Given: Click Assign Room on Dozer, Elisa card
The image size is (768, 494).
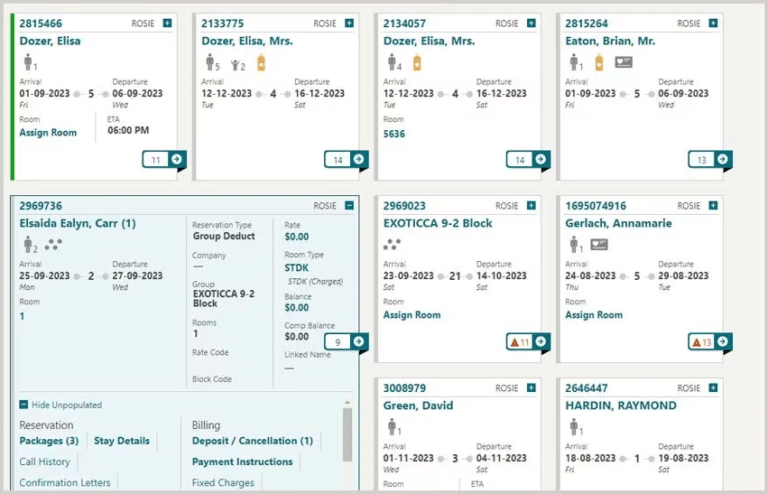Looking at the screenshot, I should tap(47, 133).
